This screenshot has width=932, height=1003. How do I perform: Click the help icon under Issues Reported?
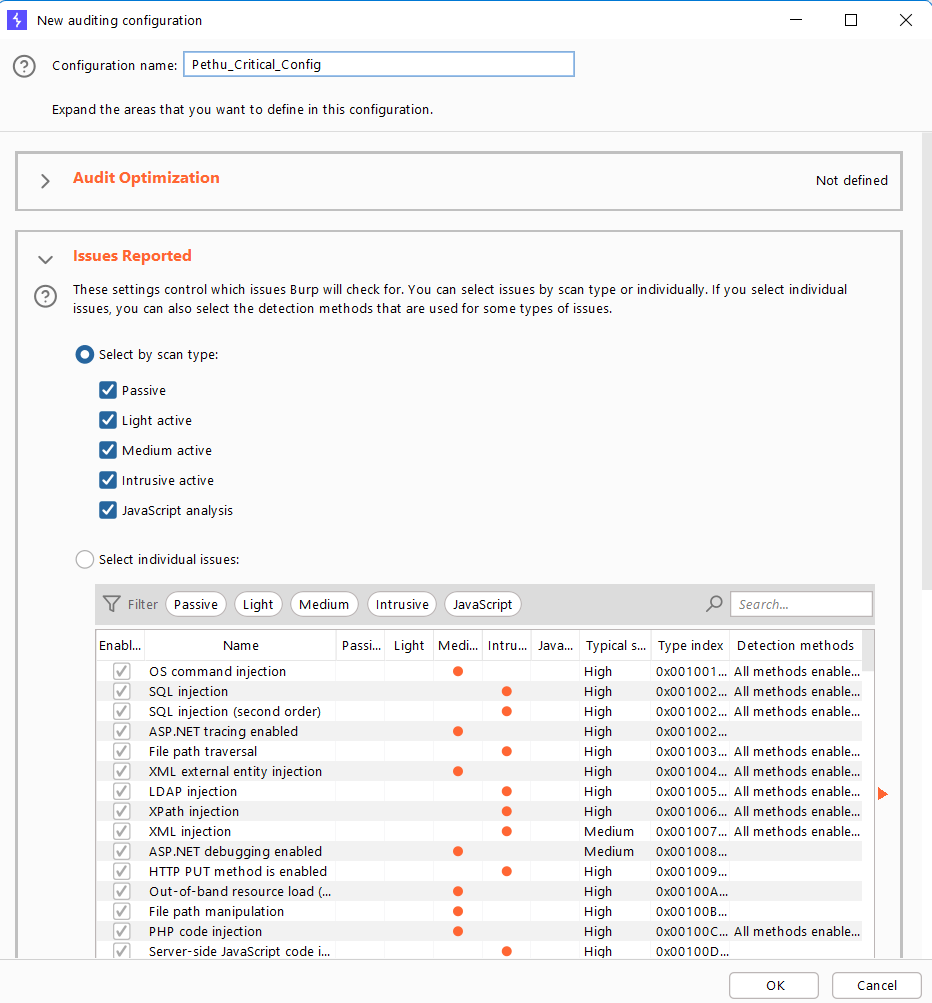pos(45,296)
